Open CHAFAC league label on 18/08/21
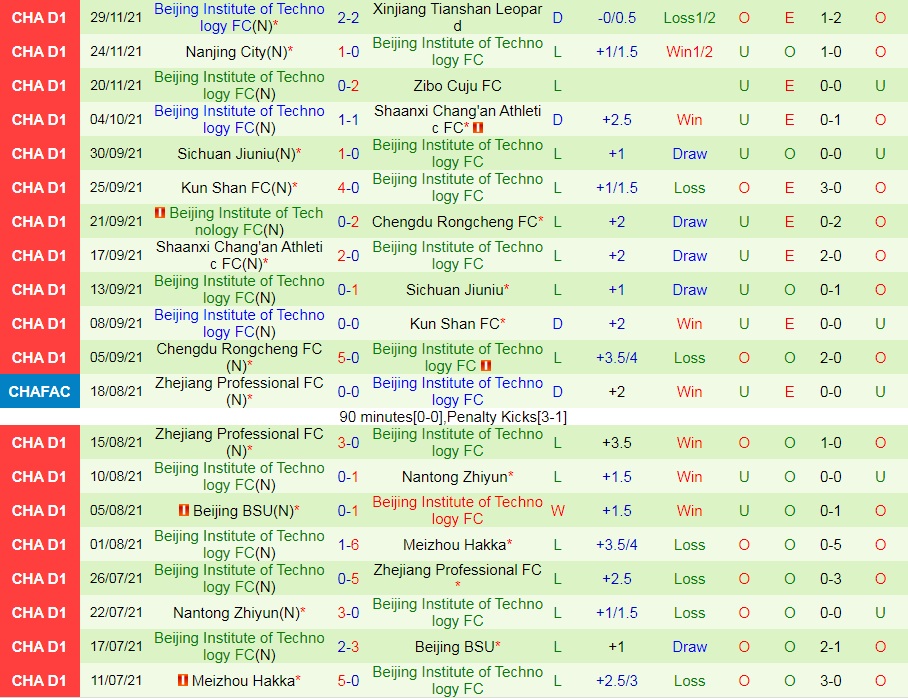The height and width of the screenshot is (698, 908). pyautogui.click(x=39, y=392)
